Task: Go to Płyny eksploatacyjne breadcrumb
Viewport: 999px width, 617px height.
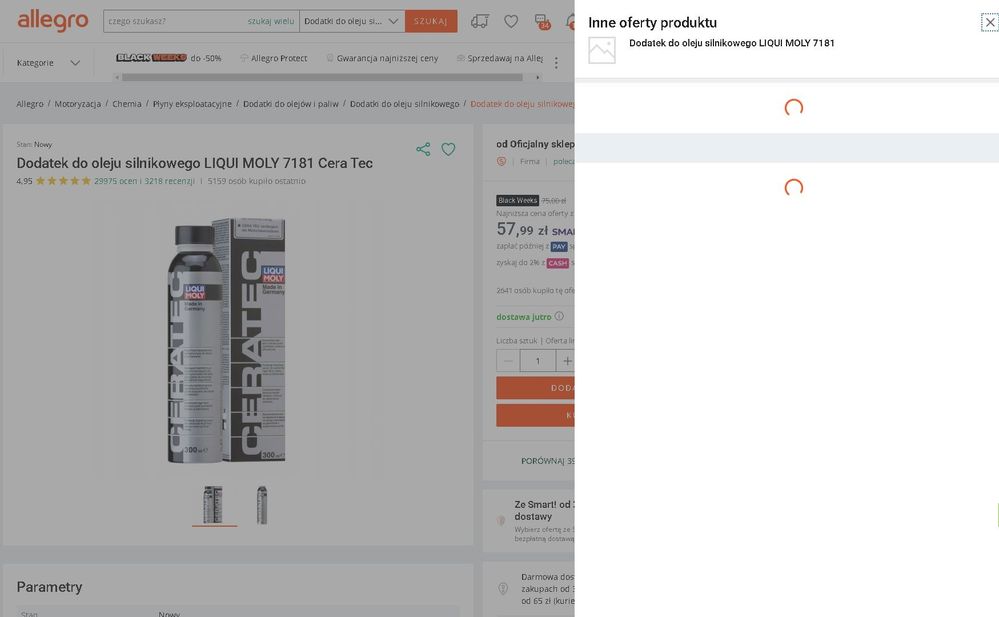Action: [192, 104]
